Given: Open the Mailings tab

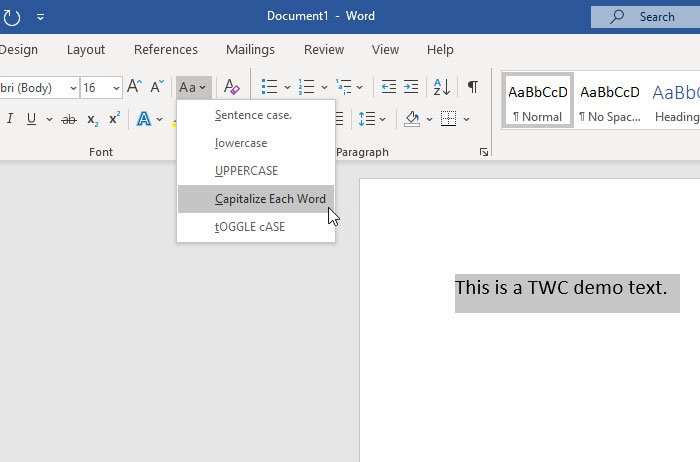Looking at the screenshot, I should [250, 50].
